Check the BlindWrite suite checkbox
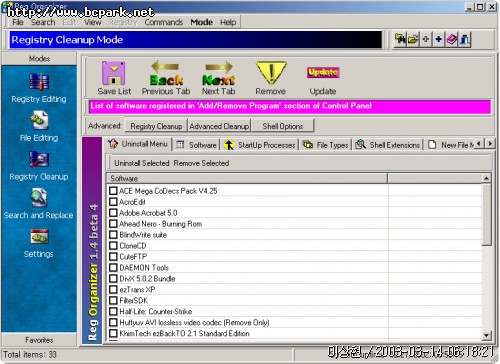Screen dimensions: 500x364 (x=113, y=235)
